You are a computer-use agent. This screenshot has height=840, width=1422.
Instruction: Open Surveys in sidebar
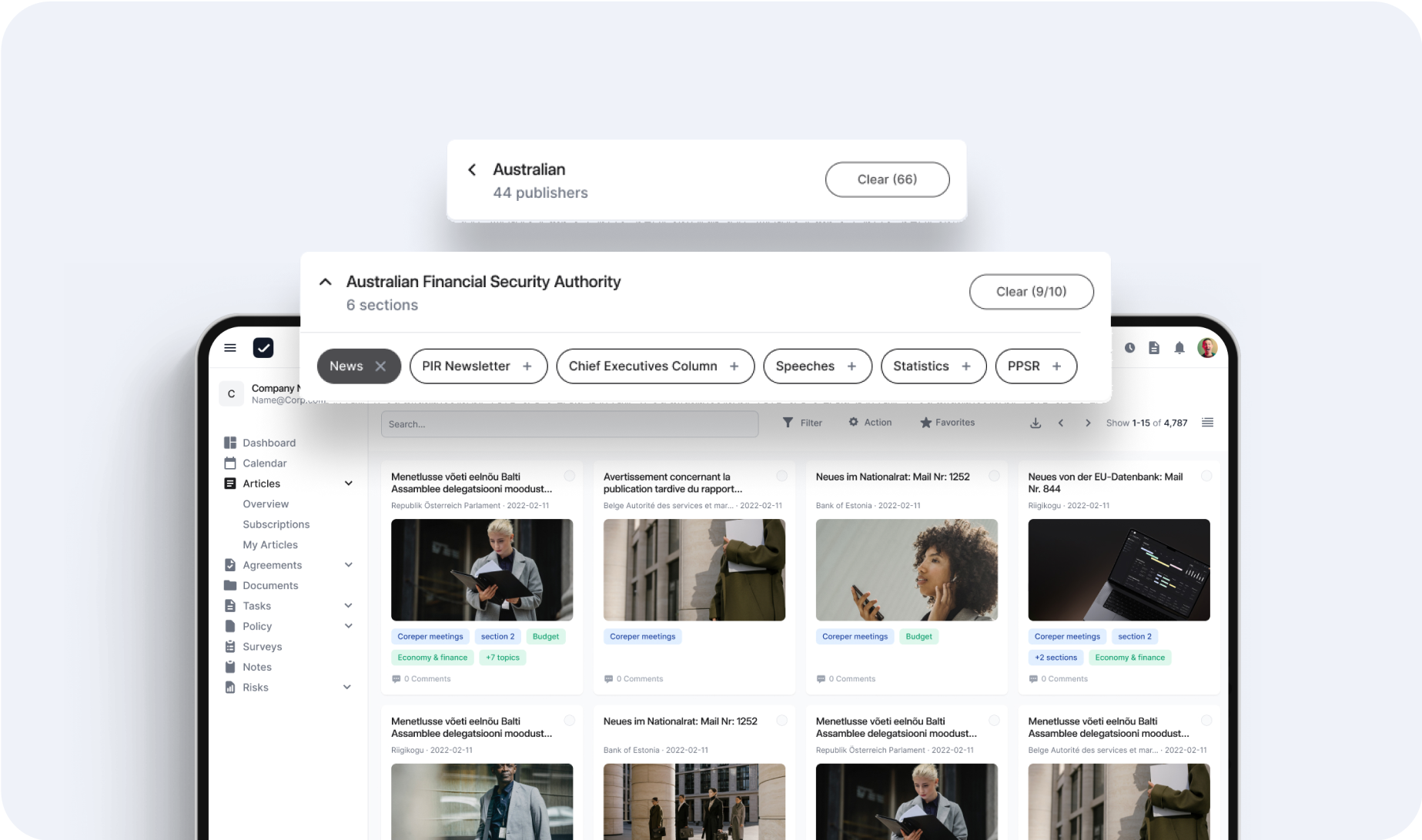pyautogui.click(x=253, y=647)
